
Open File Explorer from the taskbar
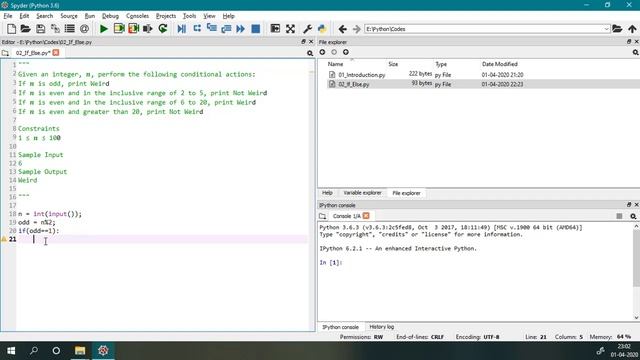(80, 351)
